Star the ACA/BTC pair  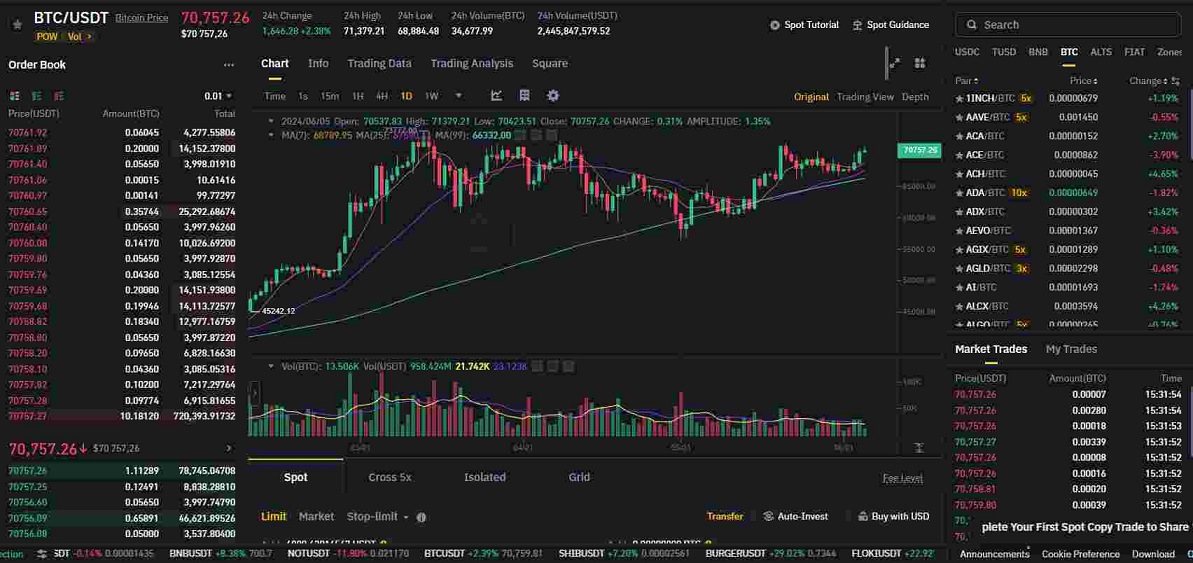959,136
